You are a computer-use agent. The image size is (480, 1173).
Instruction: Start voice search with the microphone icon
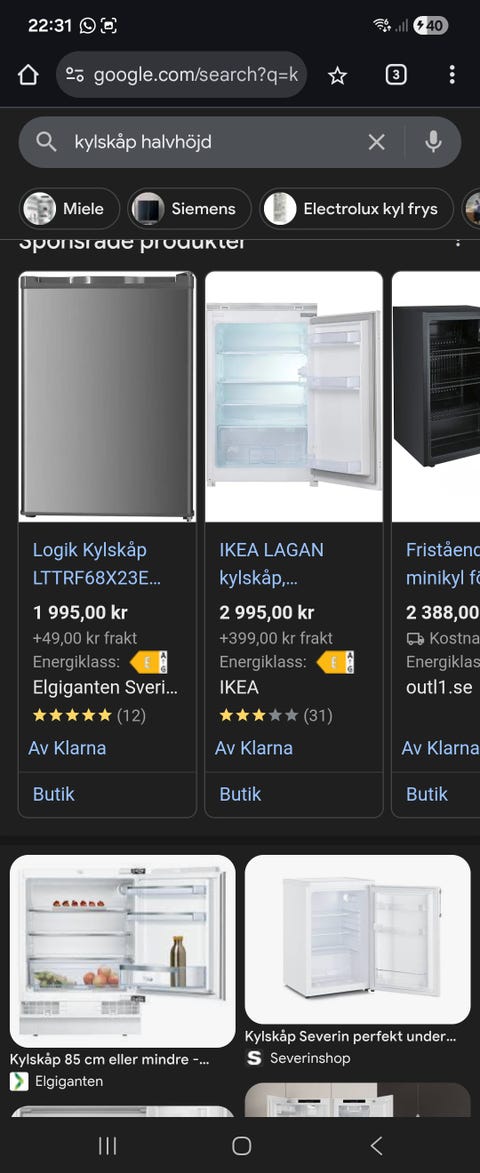433,141
